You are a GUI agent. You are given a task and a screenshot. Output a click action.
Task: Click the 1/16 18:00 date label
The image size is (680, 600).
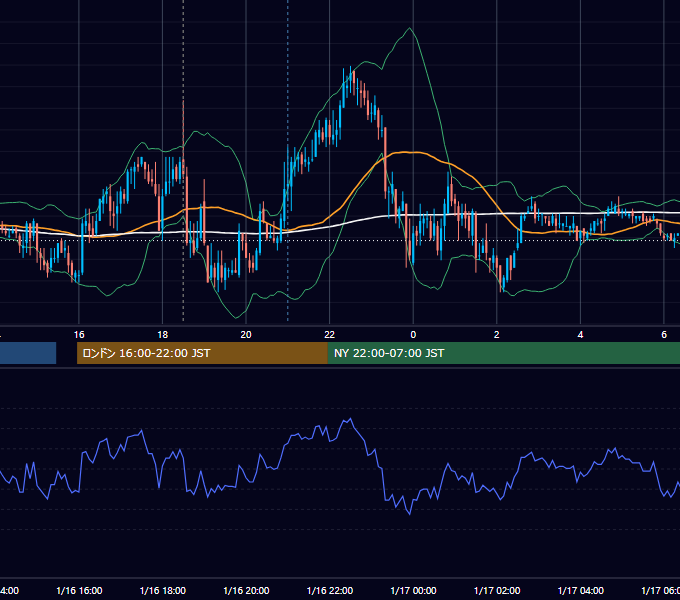point(163,591)
